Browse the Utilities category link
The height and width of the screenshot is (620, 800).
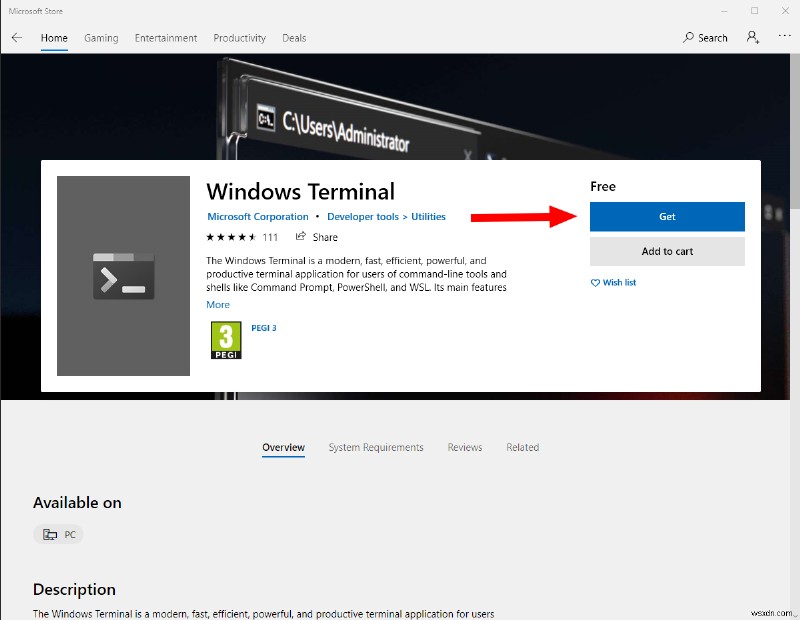pos(430,216)
